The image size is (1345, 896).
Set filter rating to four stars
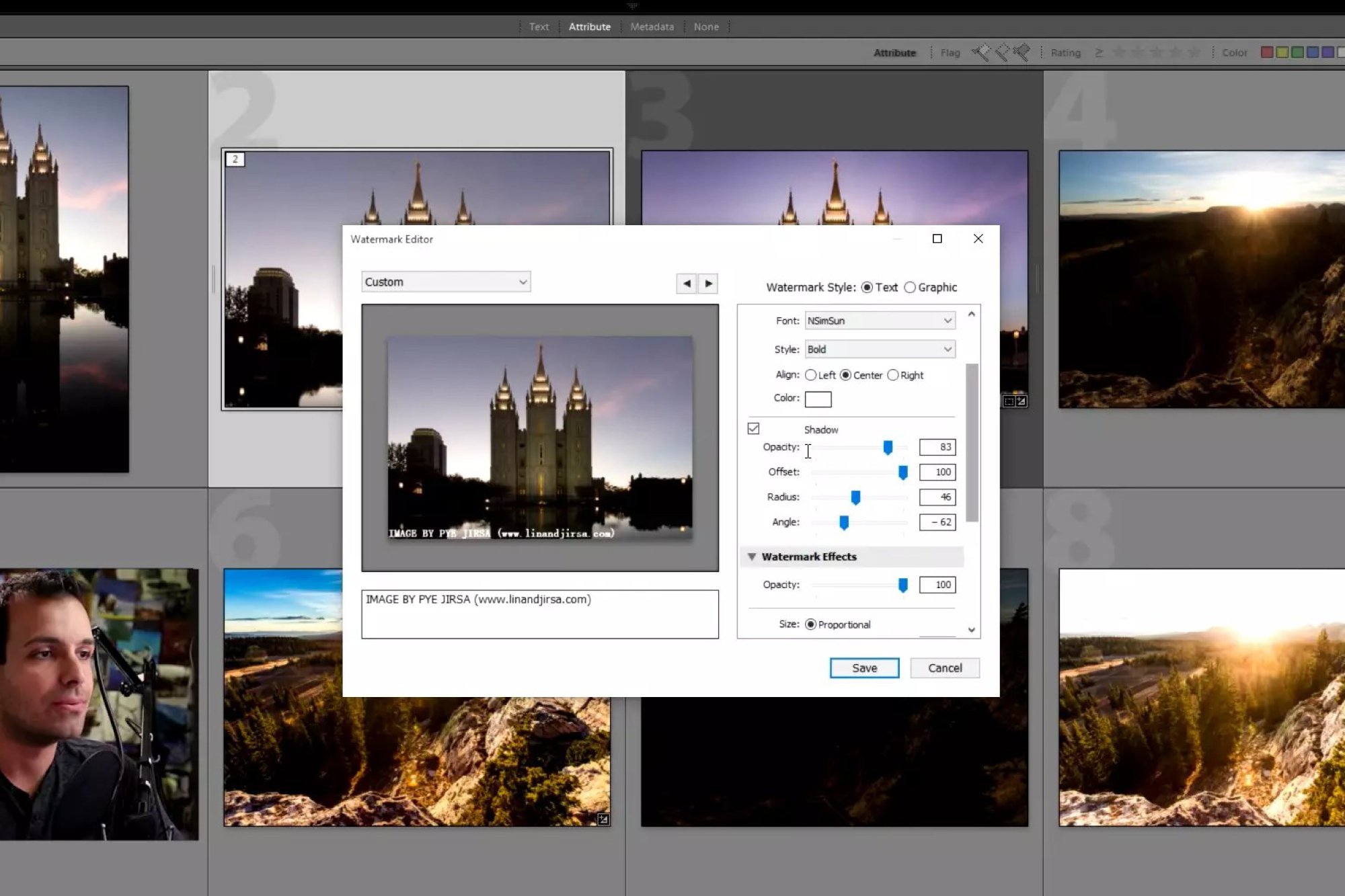pyautogui.click(x=1175, y=52)
